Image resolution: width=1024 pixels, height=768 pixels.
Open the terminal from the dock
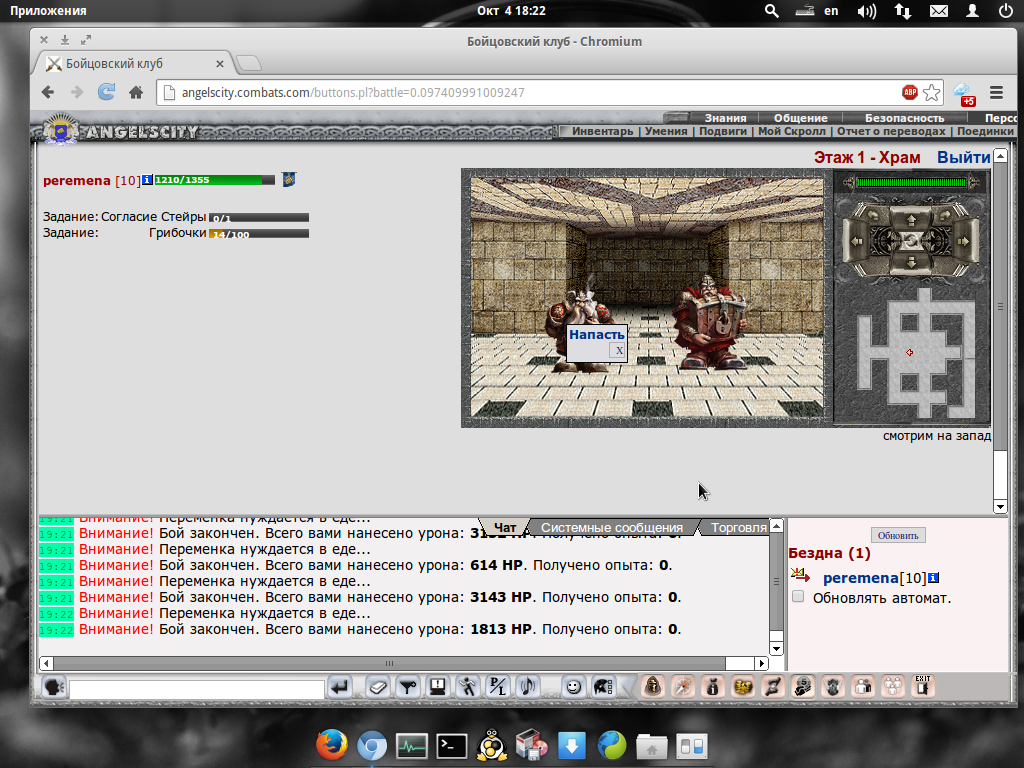click(452, 746)
